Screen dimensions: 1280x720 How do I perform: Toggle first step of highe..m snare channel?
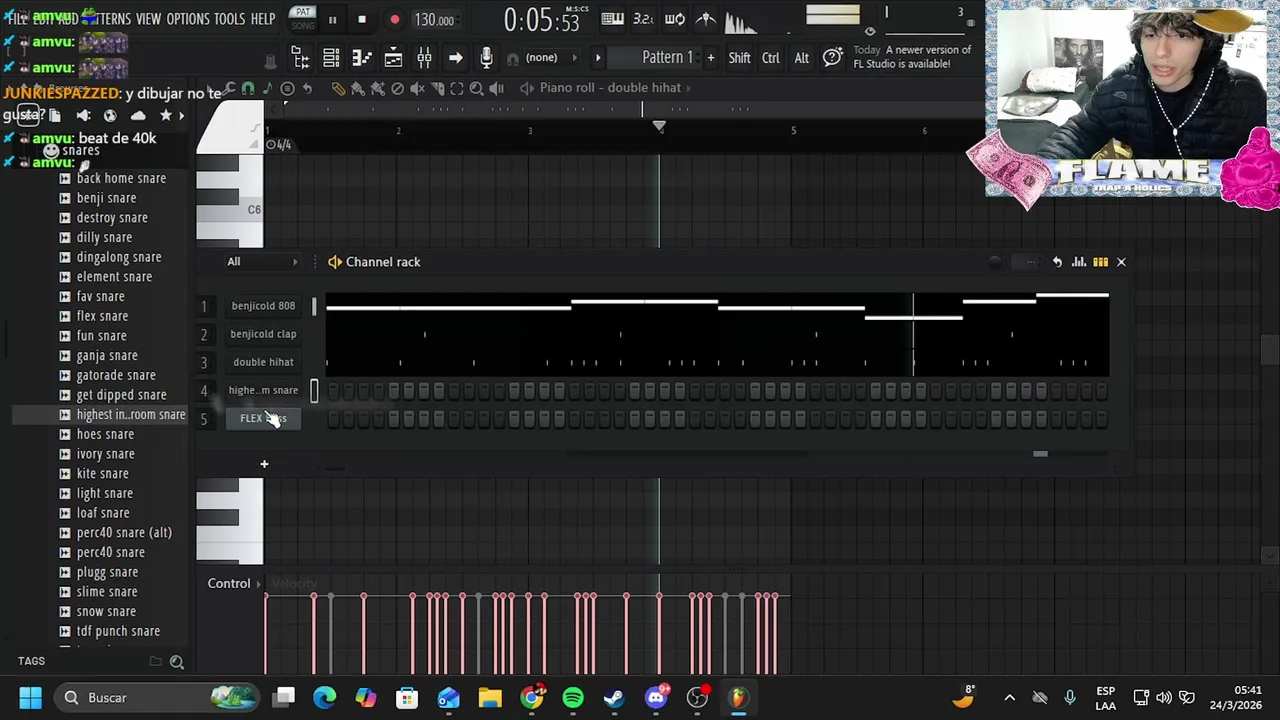tap(333, 391)
